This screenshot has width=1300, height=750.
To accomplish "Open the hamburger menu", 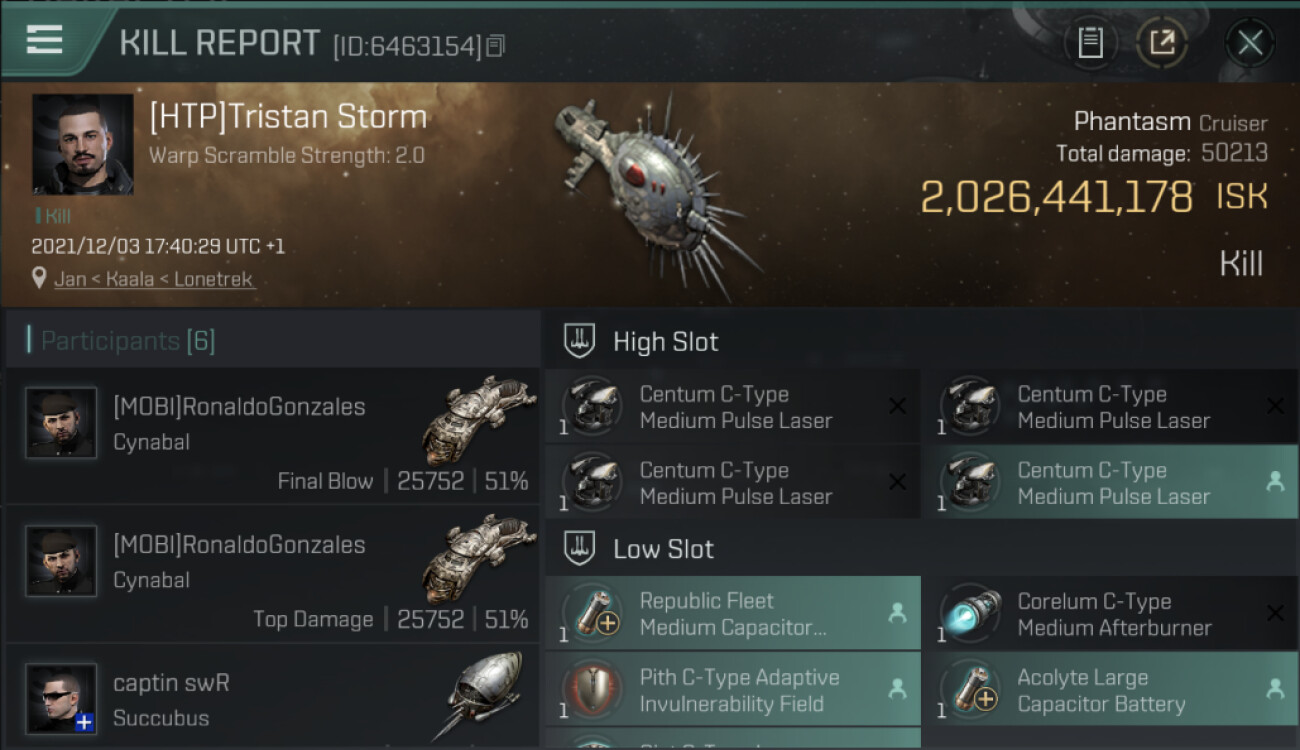I will (45, 40).
